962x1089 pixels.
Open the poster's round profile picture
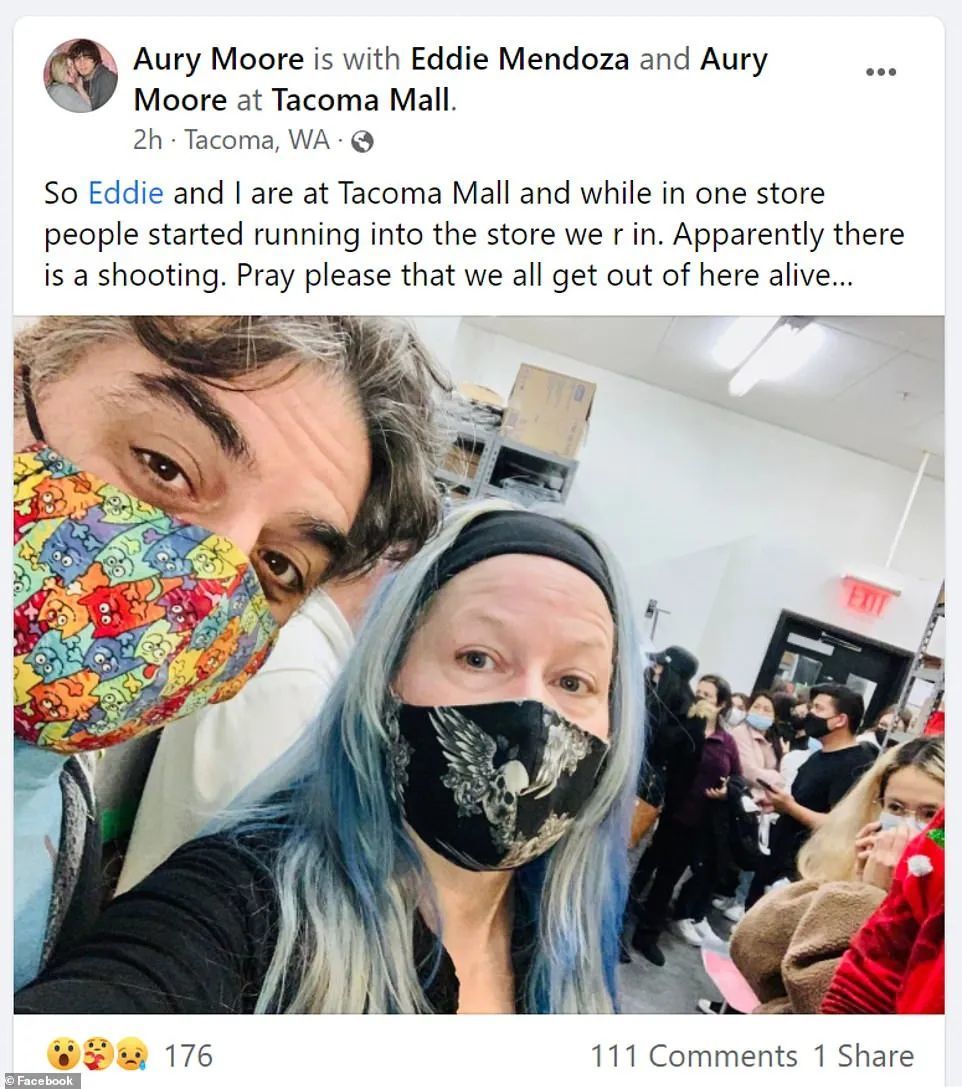(x=81, y=76)
